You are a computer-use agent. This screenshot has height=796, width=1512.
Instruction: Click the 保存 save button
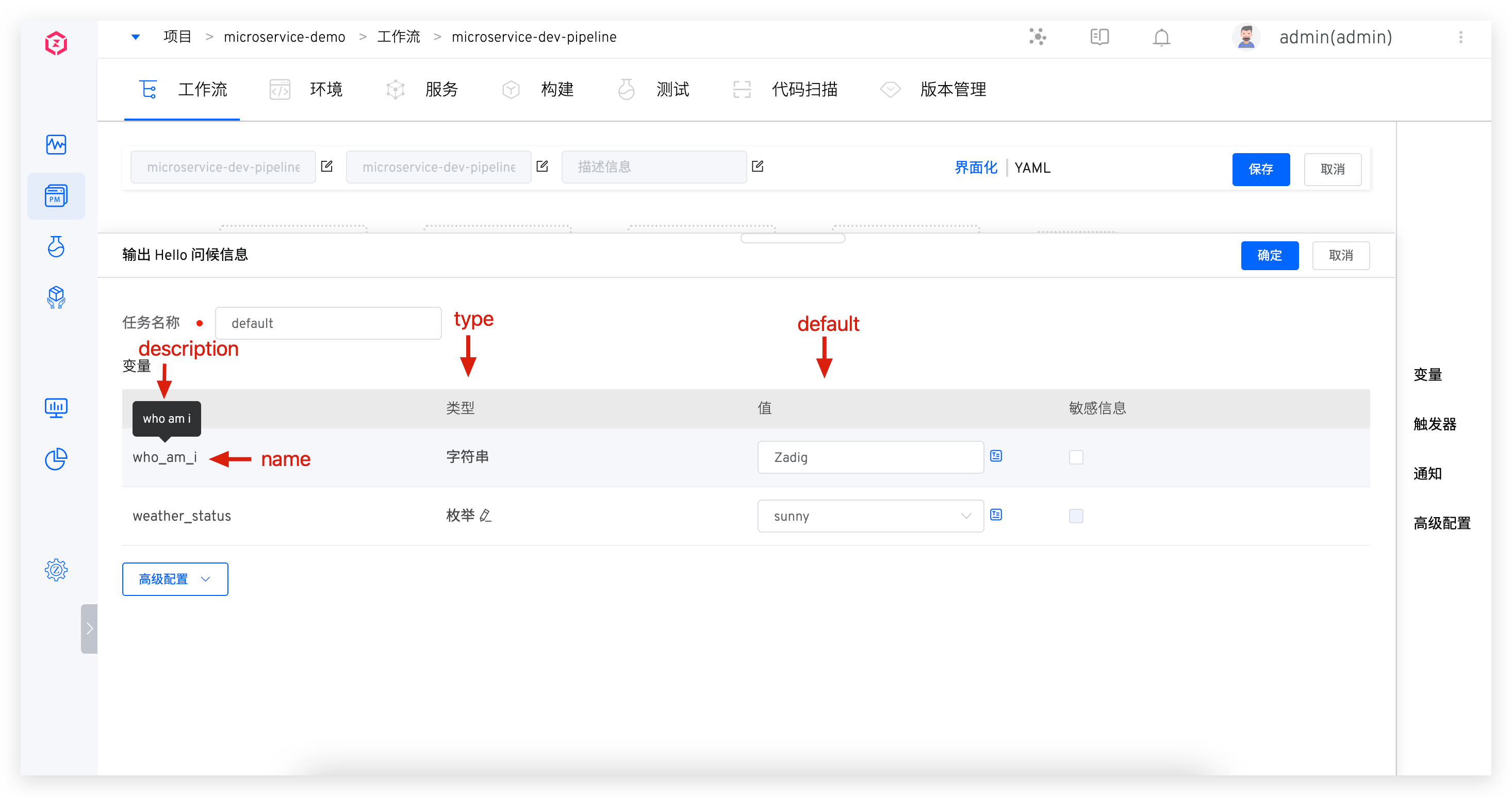pyautogui.click(x=1261, y=170)
